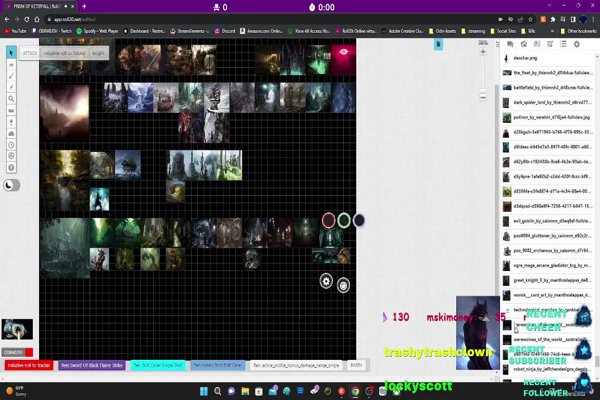Open the layer selector tool below Select
This screenshot has height=400, width=600.
click(x=11, y=65)
